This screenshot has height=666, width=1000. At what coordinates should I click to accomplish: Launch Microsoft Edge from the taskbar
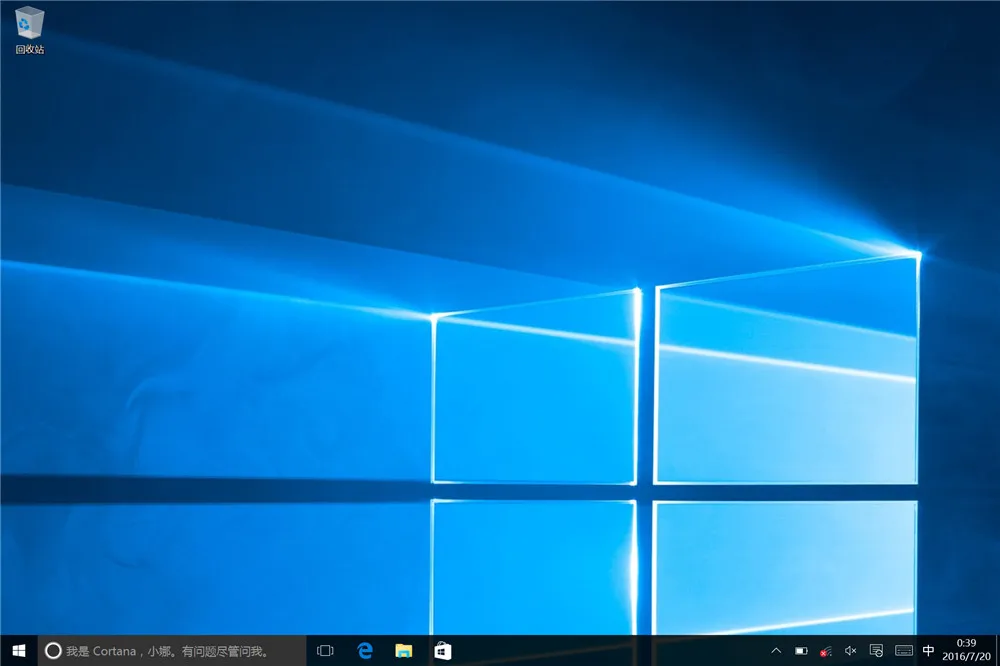point(365,651)
